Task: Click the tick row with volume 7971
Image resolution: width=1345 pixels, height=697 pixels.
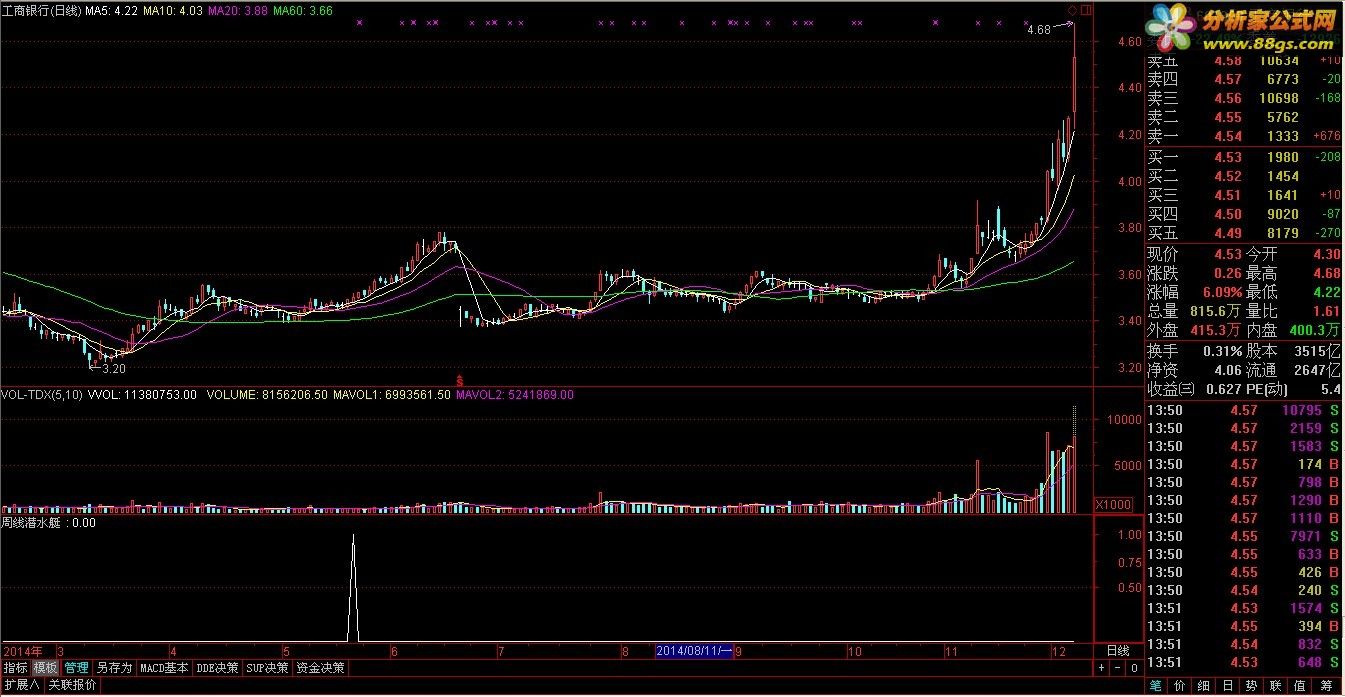Action: (x=1244, y=536)
